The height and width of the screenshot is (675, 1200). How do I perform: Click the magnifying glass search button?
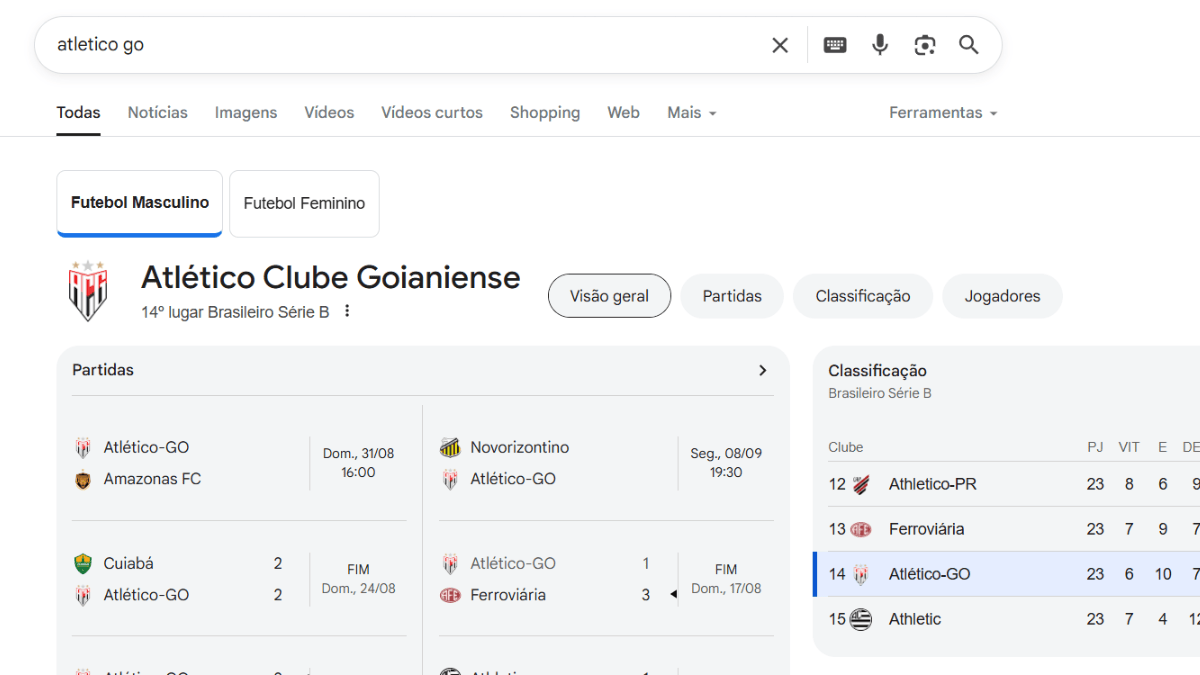pyautogui.click(x=969, y=45)
